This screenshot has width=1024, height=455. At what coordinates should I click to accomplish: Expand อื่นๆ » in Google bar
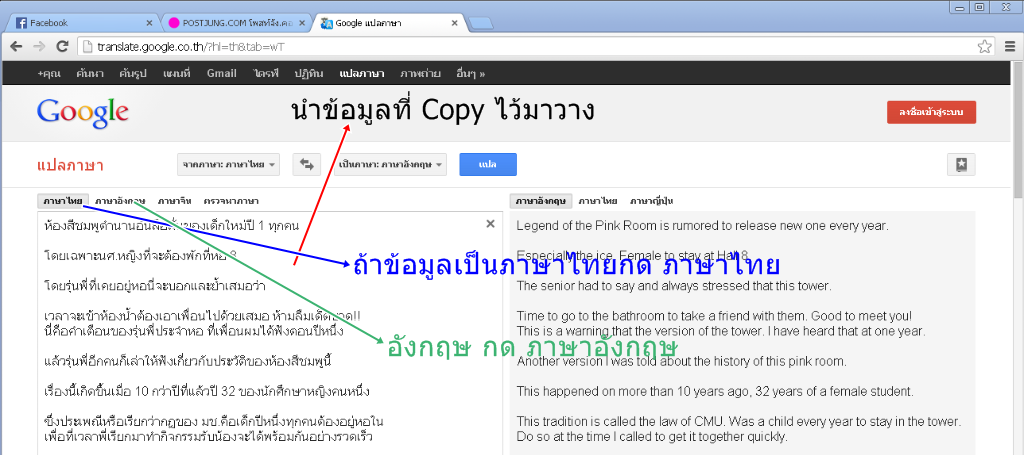point(469,73)
